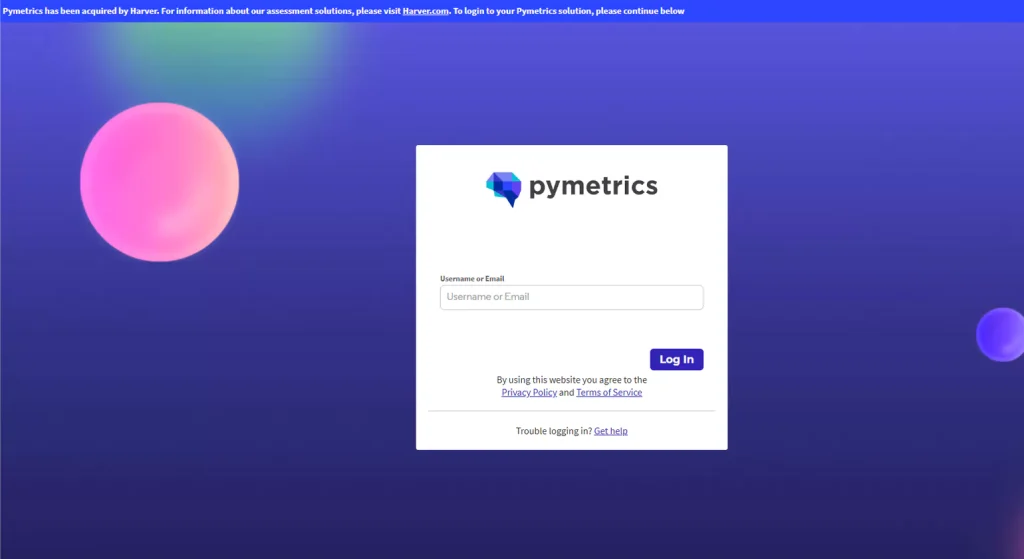Open the Privacy Policy link

click(529, 392)
